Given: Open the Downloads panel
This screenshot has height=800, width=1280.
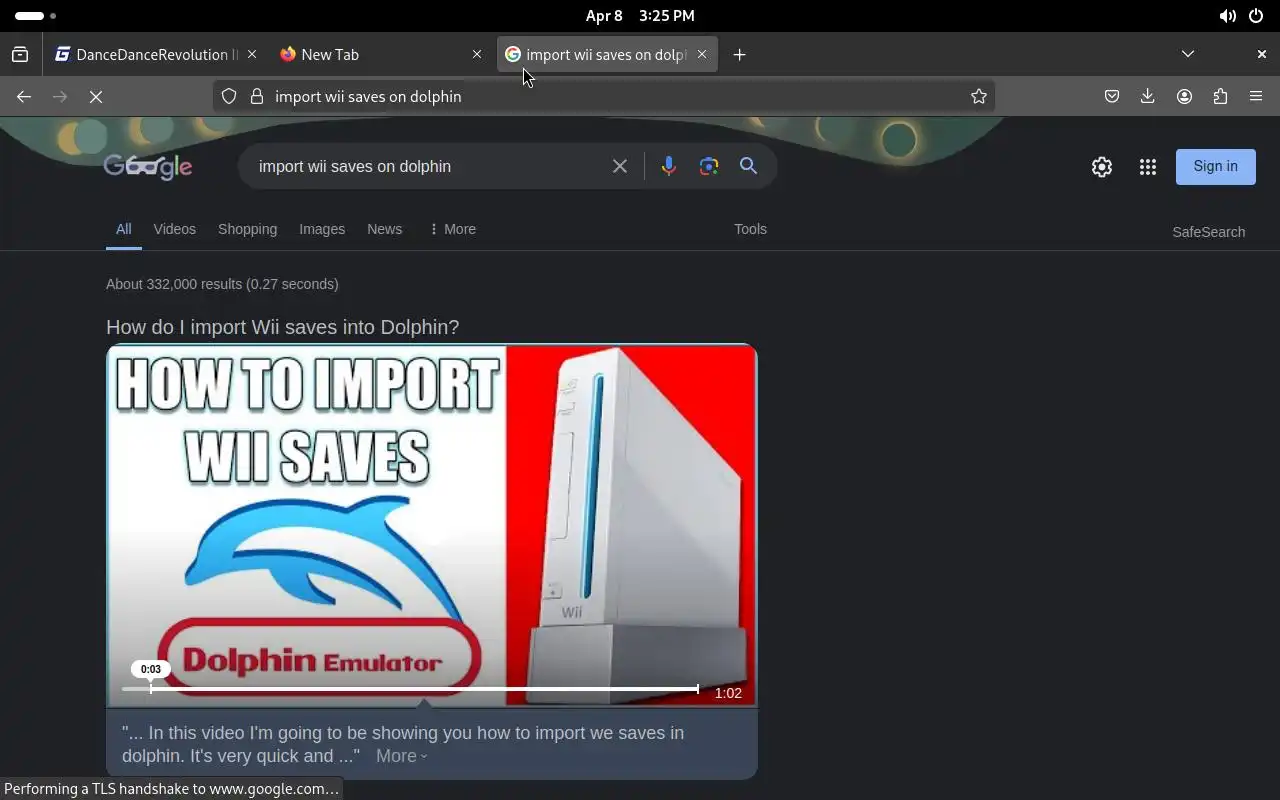Looking at the screenshot, I should [1148, 97].
